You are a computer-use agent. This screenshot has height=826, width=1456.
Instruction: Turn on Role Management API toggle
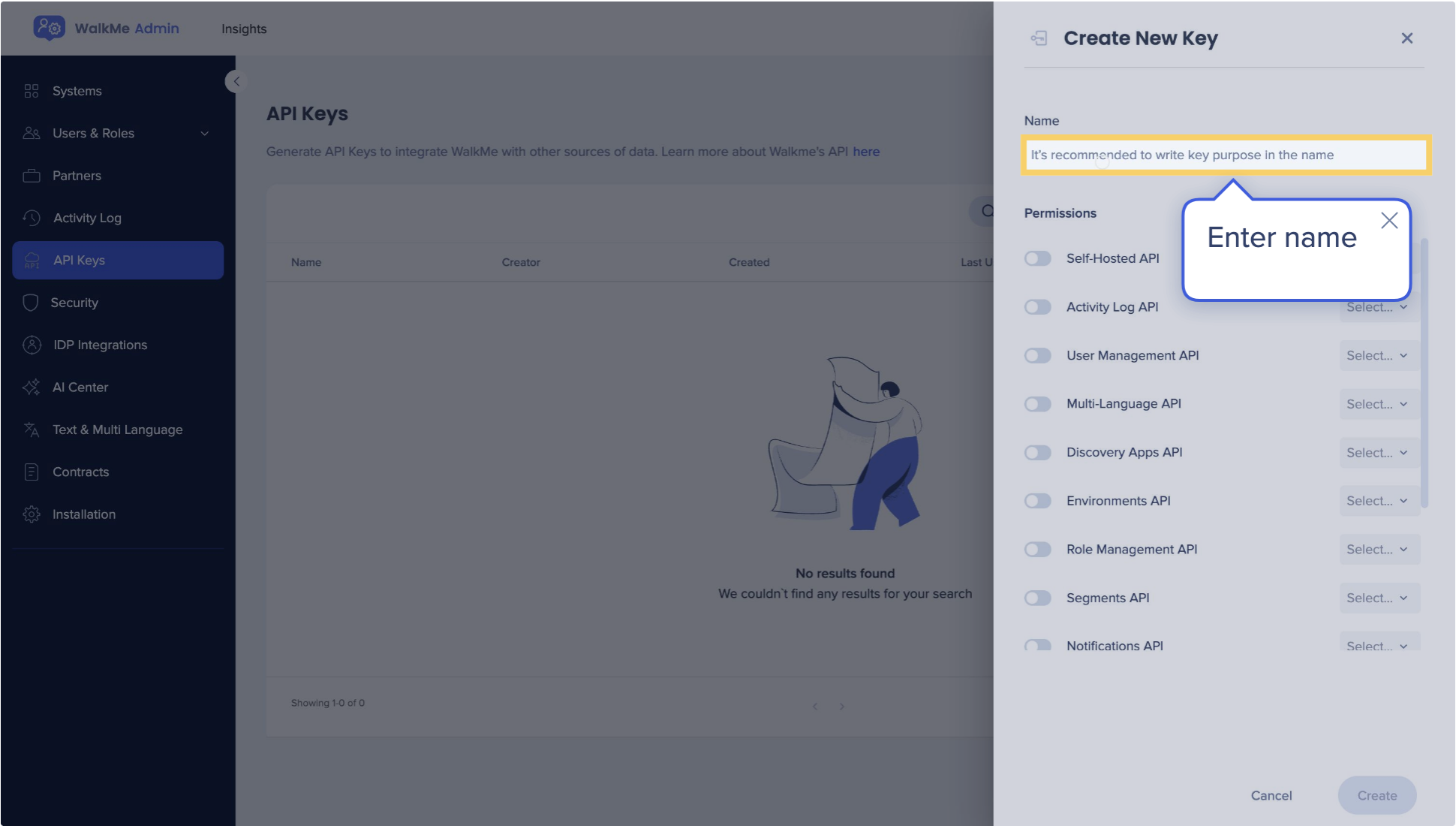click(x=1038, y=550)
